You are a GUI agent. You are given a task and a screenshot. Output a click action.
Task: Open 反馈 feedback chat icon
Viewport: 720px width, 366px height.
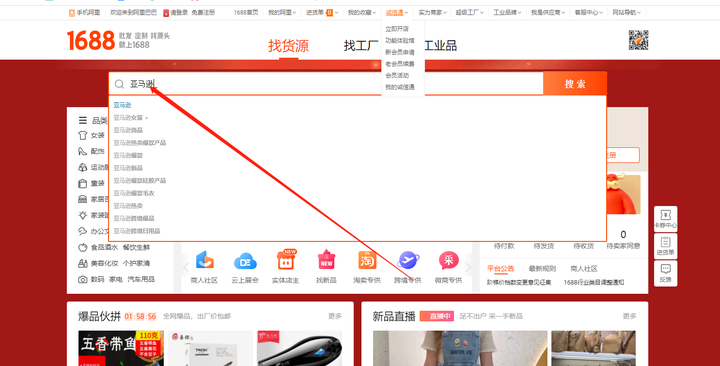[x=665, y=269]
